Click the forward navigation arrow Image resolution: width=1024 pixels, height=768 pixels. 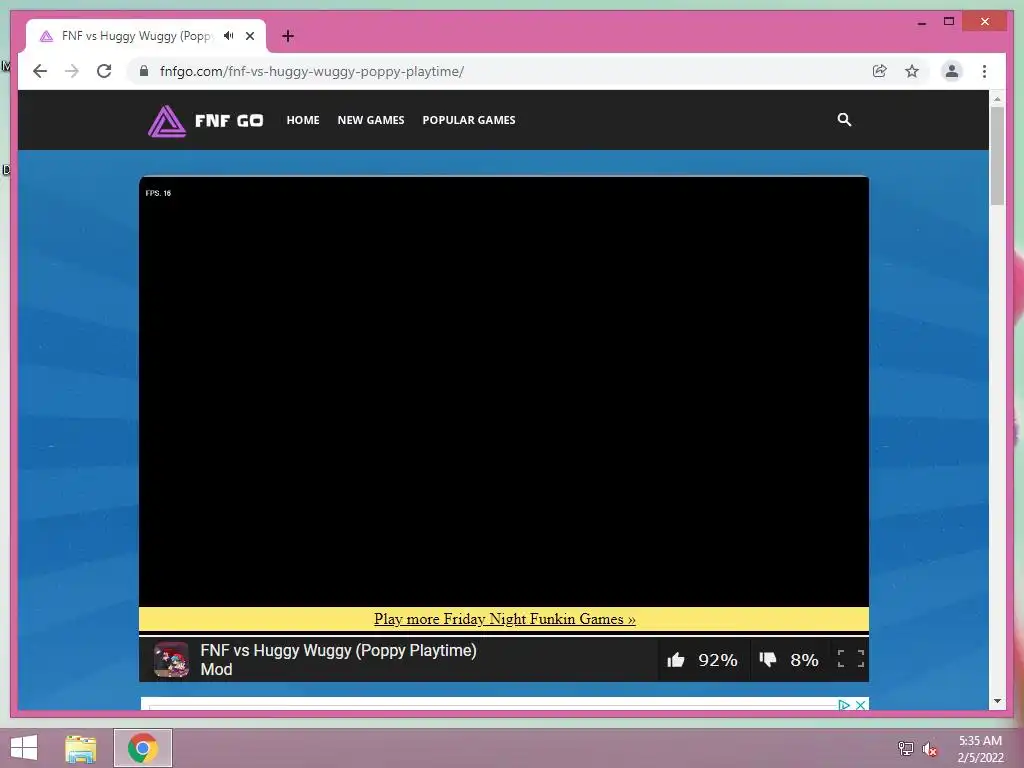coord(72,71)
